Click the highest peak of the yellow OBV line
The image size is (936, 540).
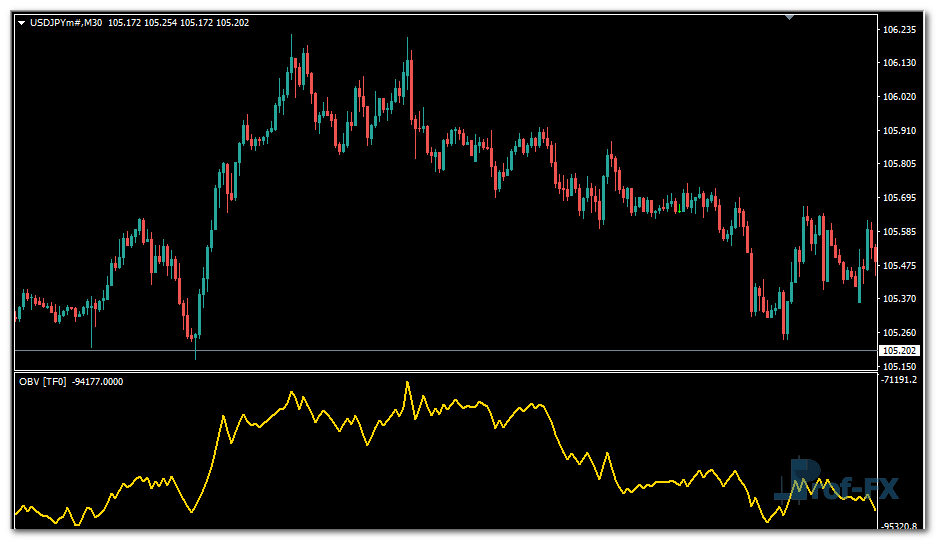coord(408,383)
